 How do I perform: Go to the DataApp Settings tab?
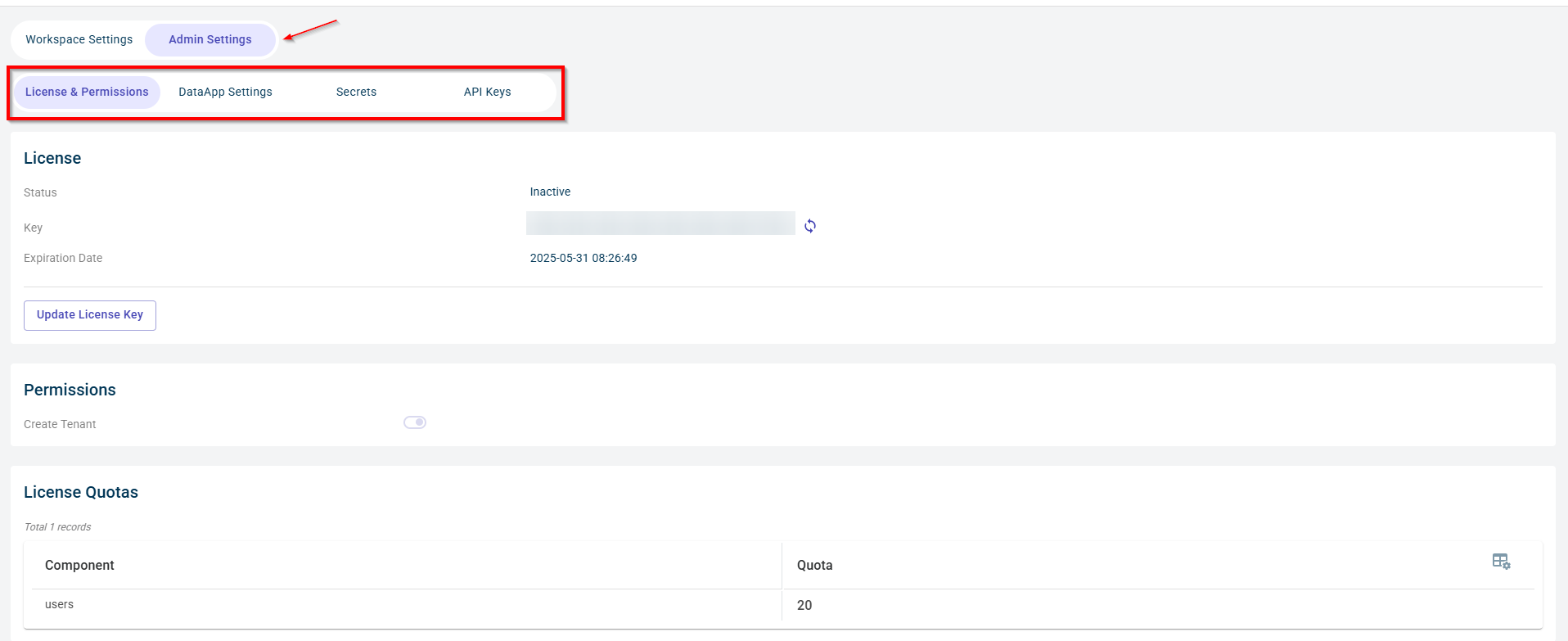(225, 92)
